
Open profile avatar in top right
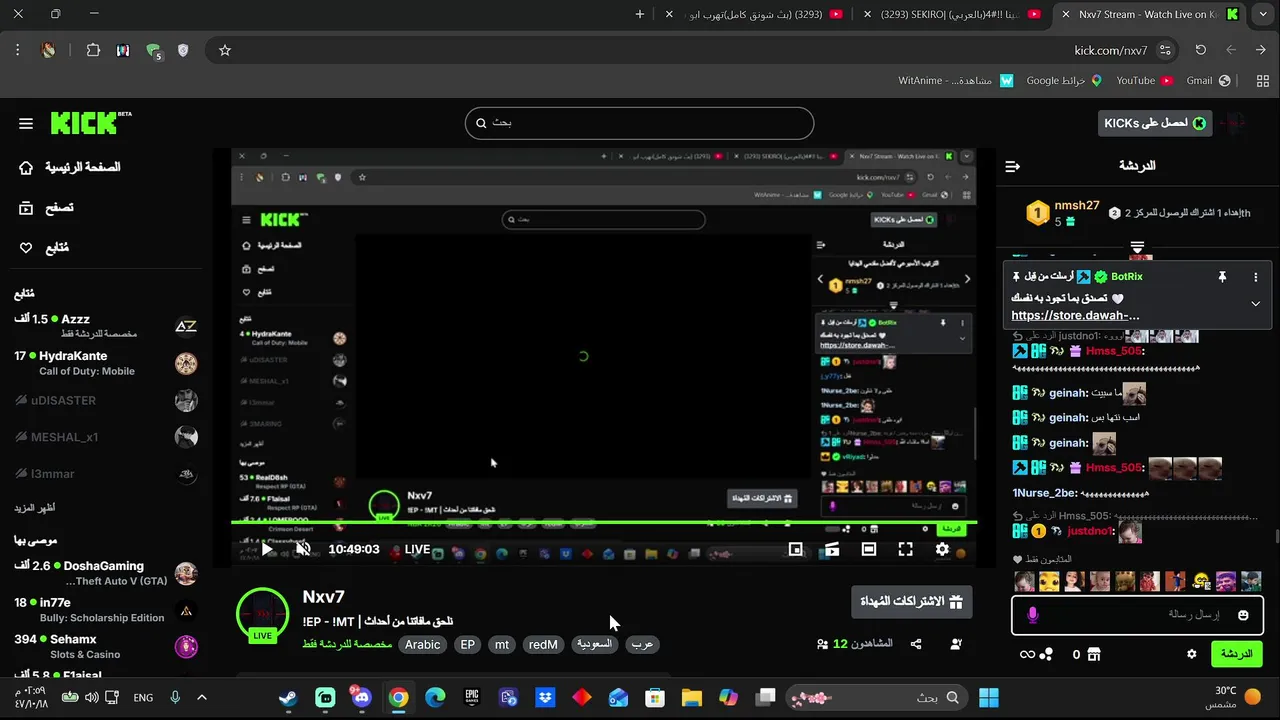coord(1234,123)
